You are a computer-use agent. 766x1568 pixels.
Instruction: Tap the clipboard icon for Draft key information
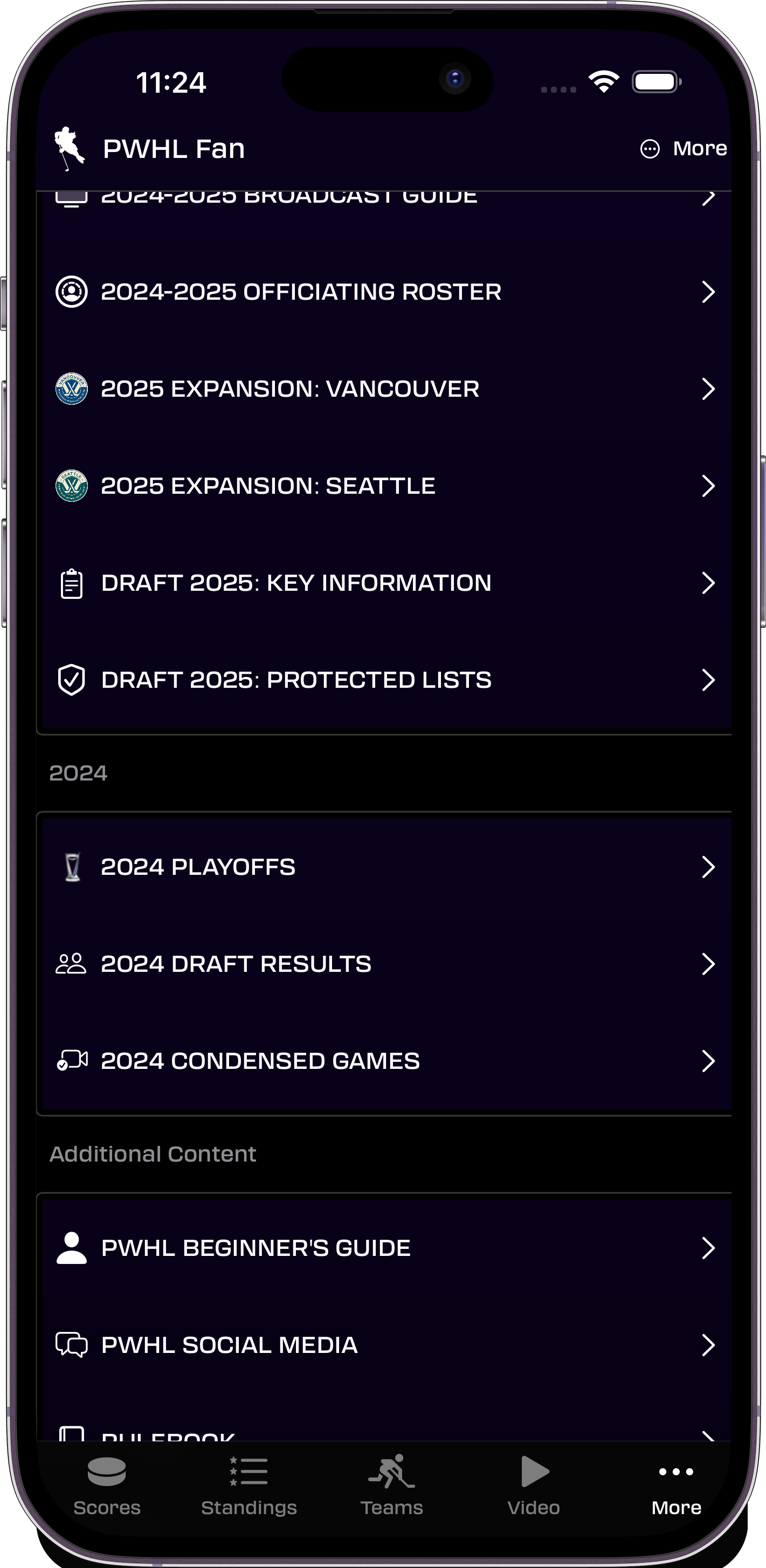[72, 583]
